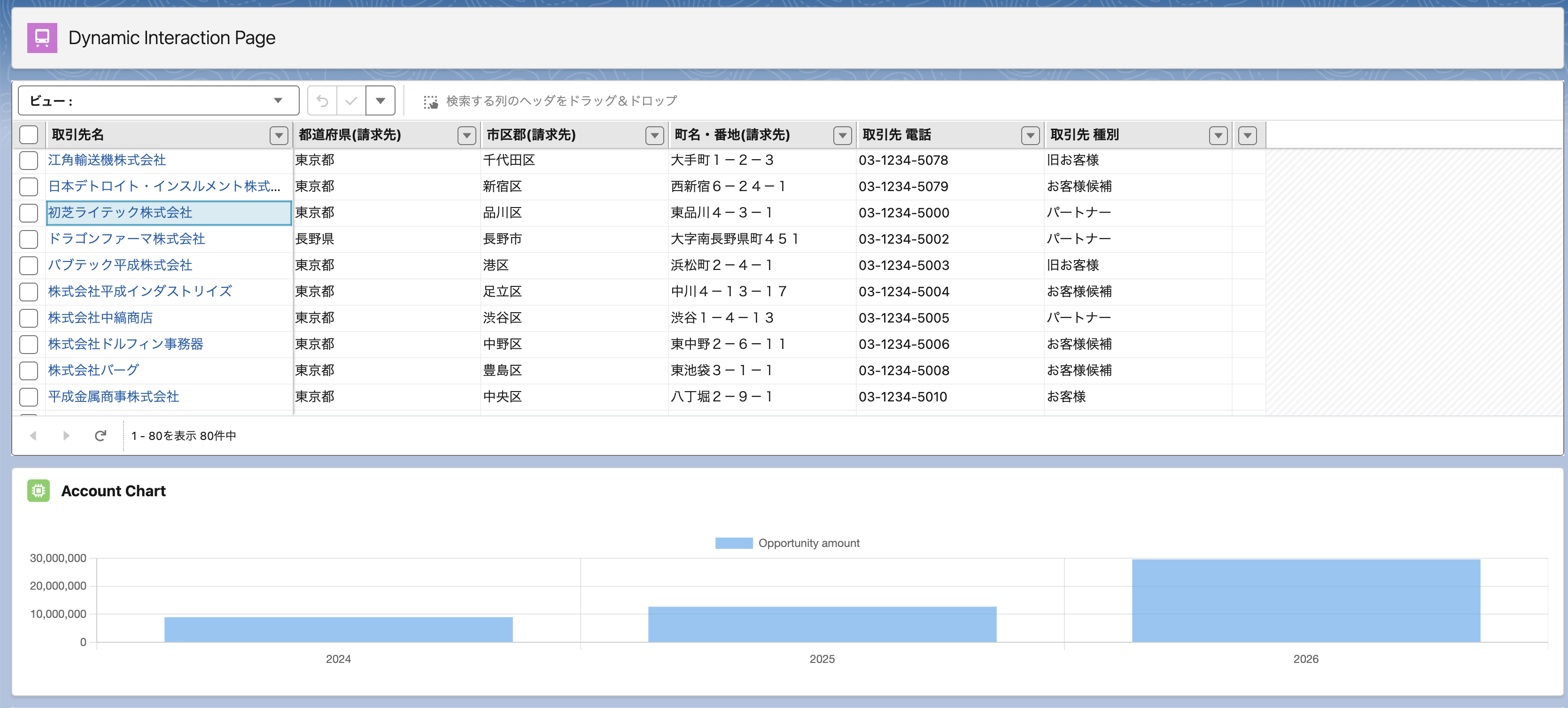The image size is (1568, 708).
Task: Click the refresh icon in pagination bar
Action: [101, 436]
